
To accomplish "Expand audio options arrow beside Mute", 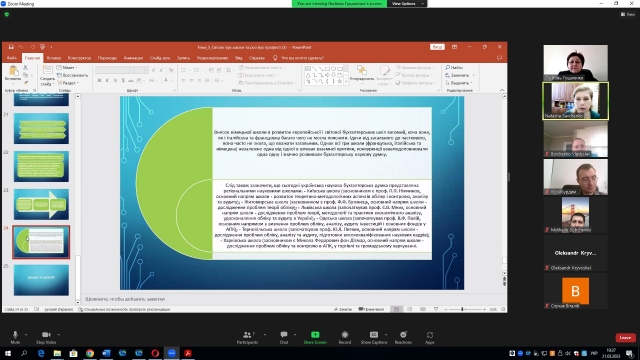I will coord(26,335).
